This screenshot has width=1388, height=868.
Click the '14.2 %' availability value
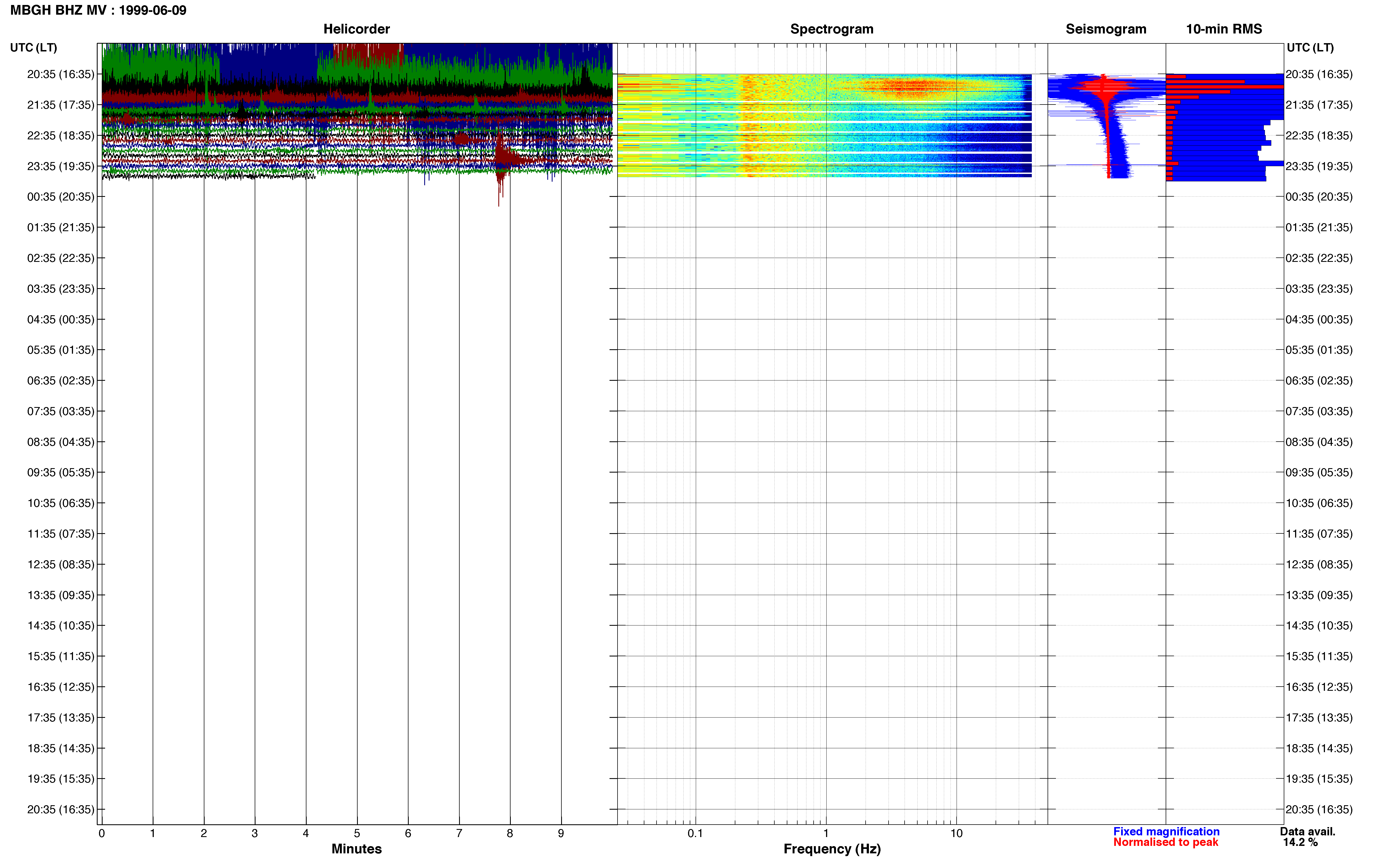(1300, 842)
